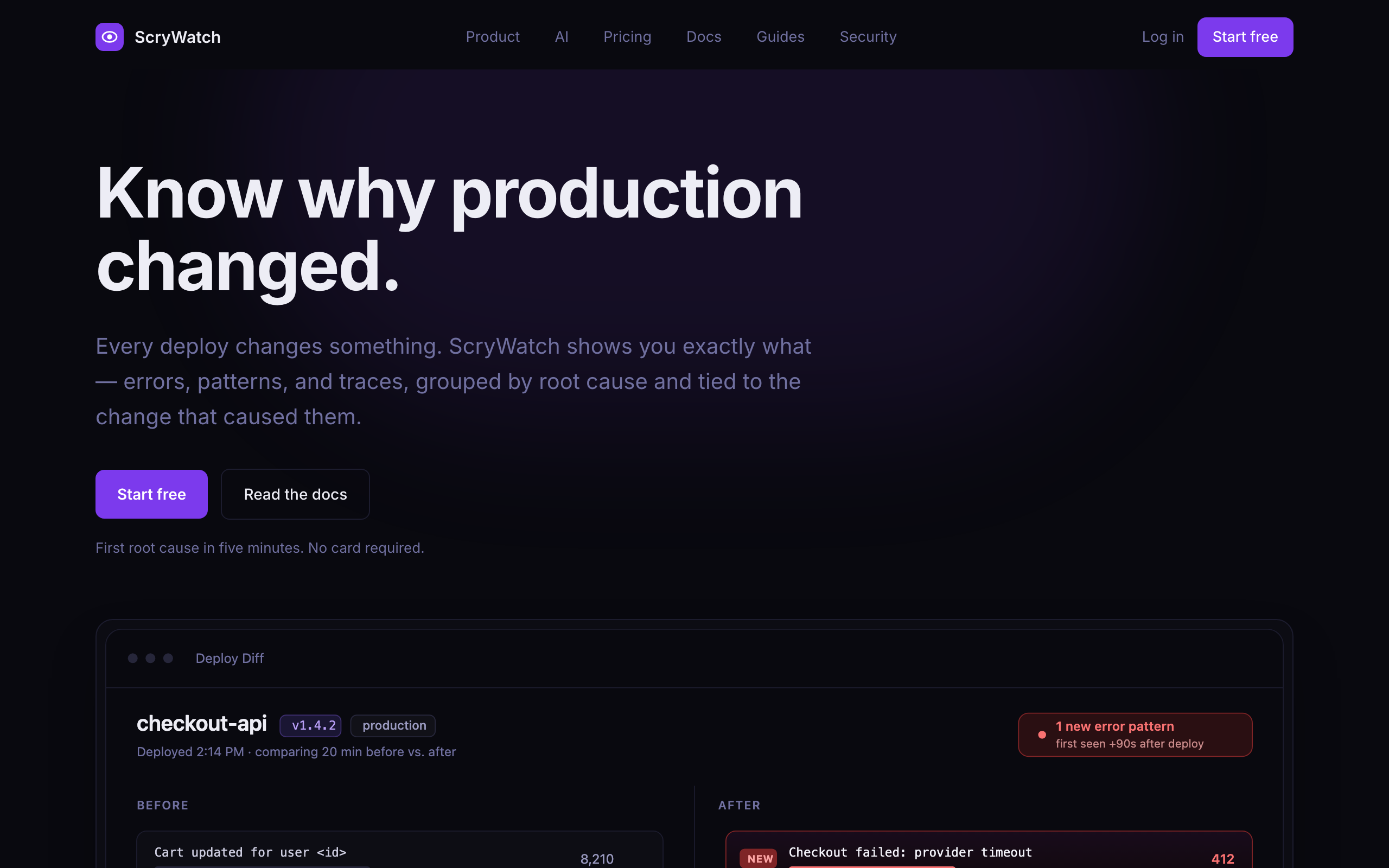
Task: Click the ScryWatch brand name
Action: [x=177, y=37]
